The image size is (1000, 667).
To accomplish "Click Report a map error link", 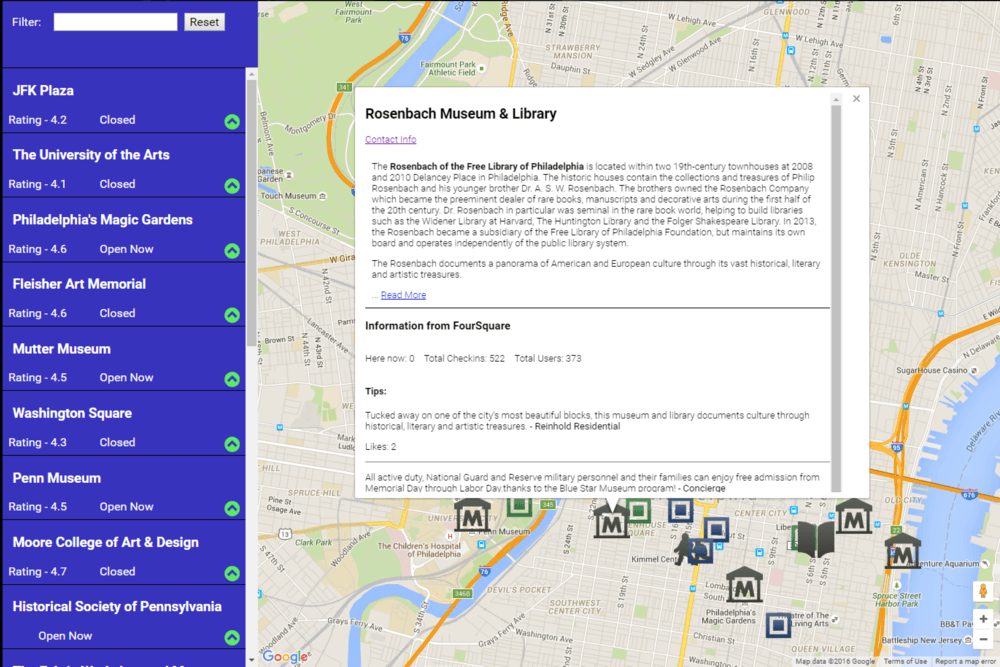I will coord(965,661).
